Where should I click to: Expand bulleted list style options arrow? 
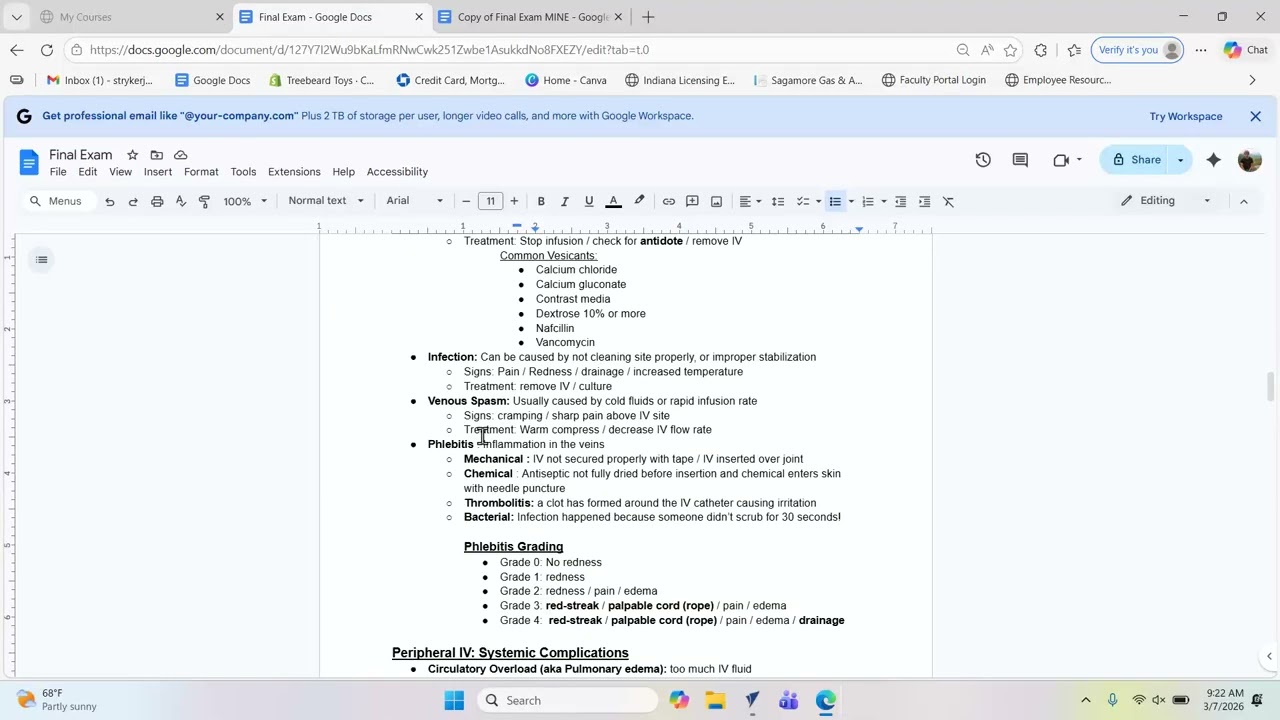851,201
